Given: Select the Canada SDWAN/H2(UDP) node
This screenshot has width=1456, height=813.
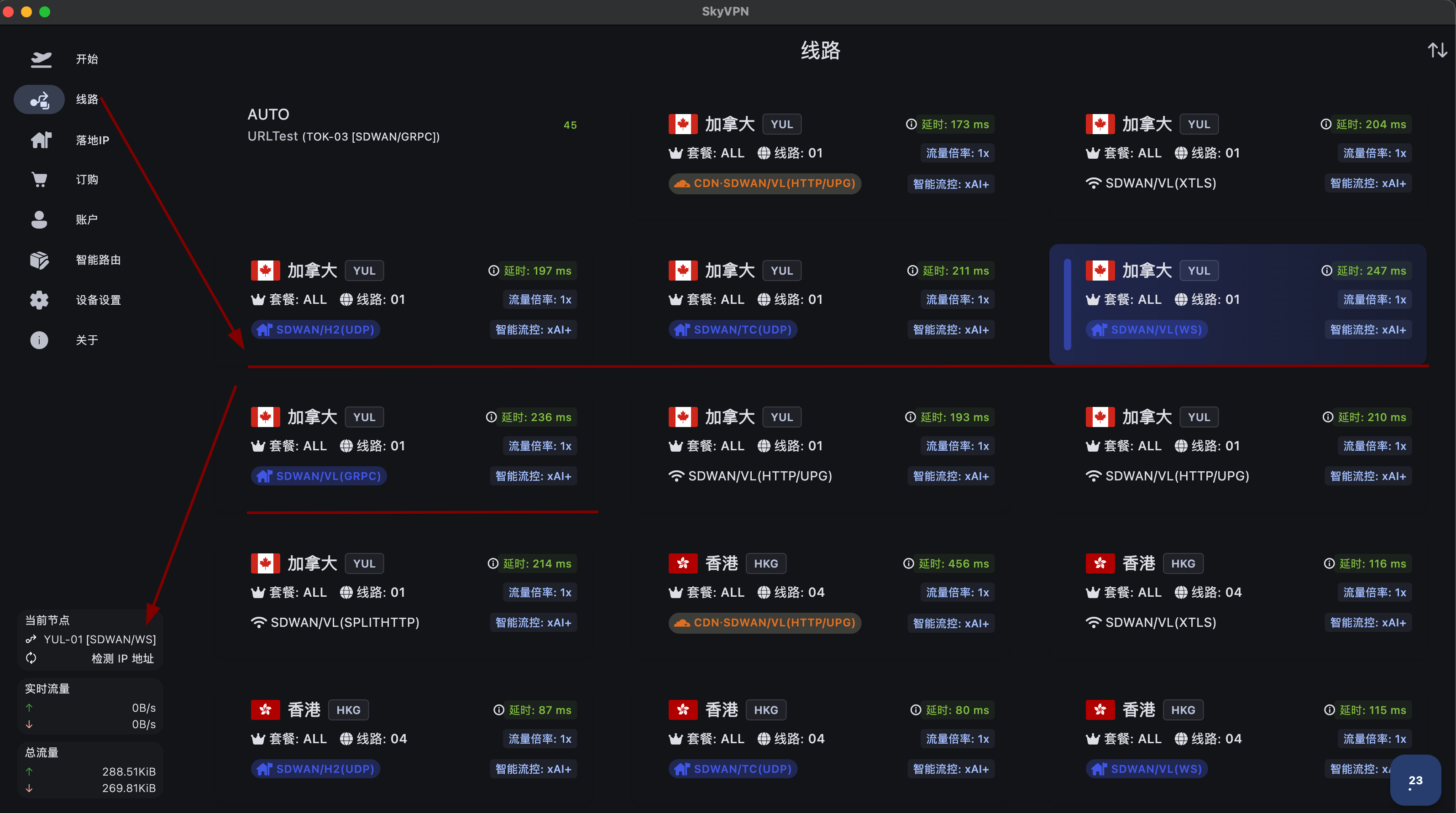Looking at the screenshot, I should [413, 299].
